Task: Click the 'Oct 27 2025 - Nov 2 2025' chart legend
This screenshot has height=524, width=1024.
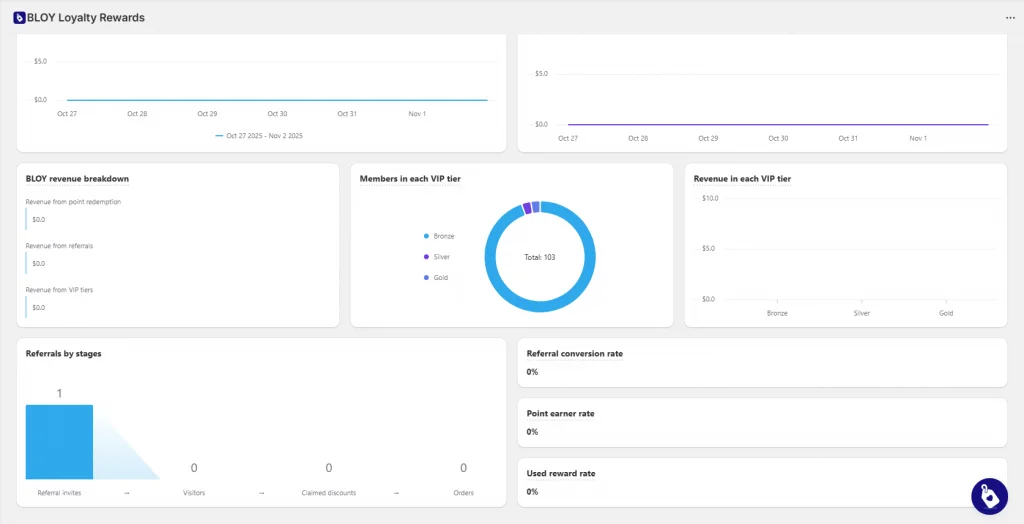Action: point(259,136)
